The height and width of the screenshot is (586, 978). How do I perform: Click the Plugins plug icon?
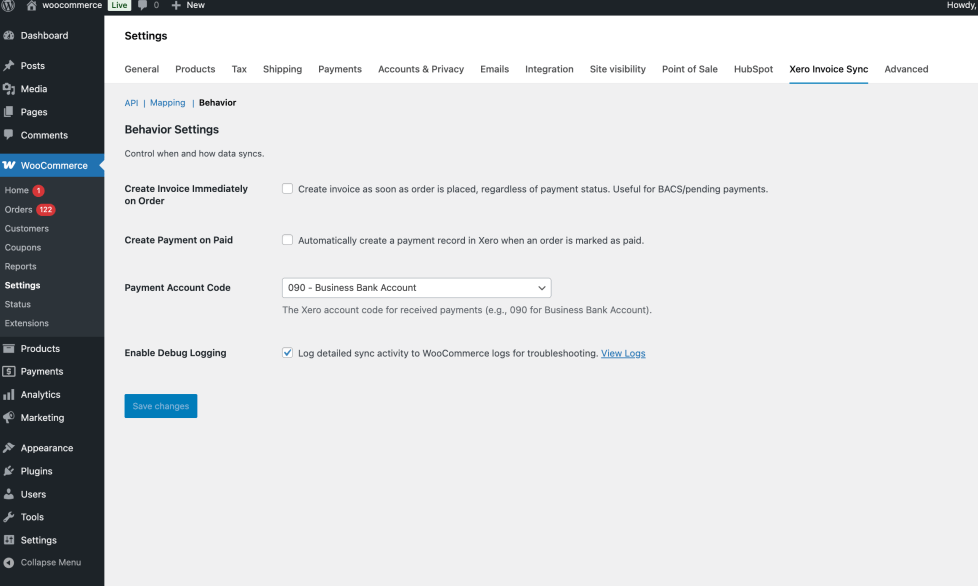[x=9, y=471]
